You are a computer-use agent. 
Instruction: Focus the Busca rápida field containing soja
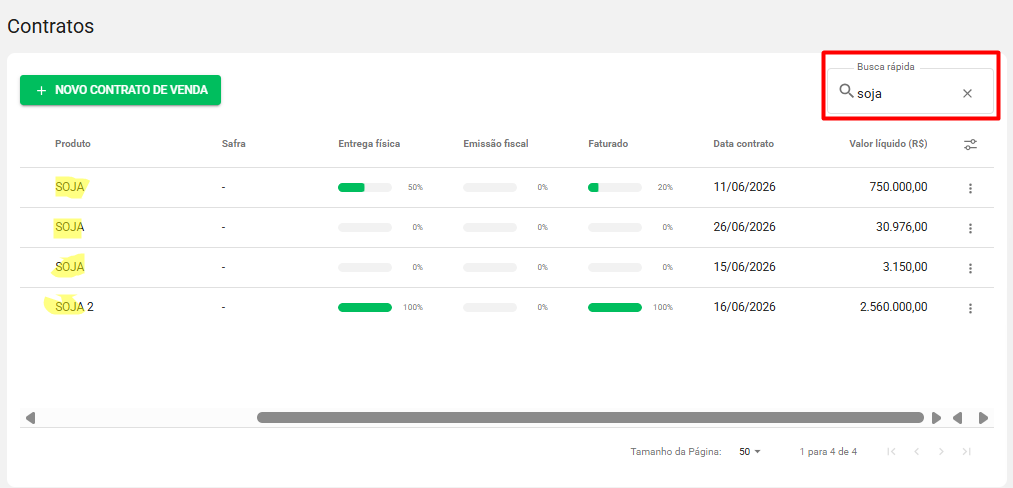910,91
